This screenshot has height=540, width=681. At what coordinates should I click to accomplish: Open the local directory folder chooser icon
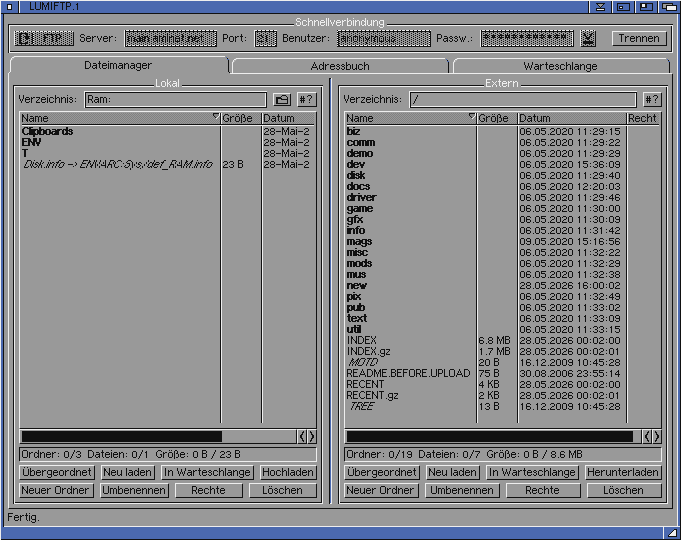click(282, 99)
